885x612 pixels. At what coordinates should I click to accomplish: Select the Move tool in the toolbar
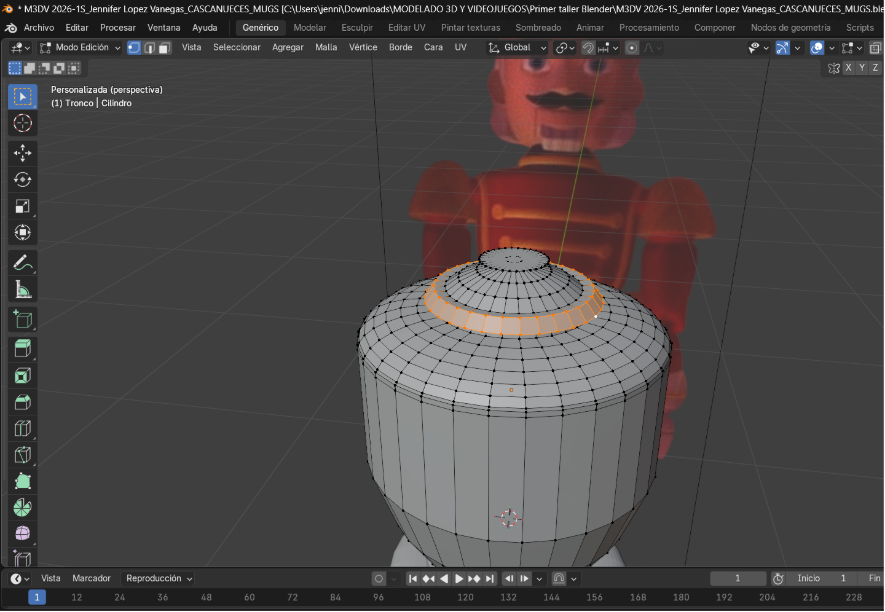[x=22, y=150]
